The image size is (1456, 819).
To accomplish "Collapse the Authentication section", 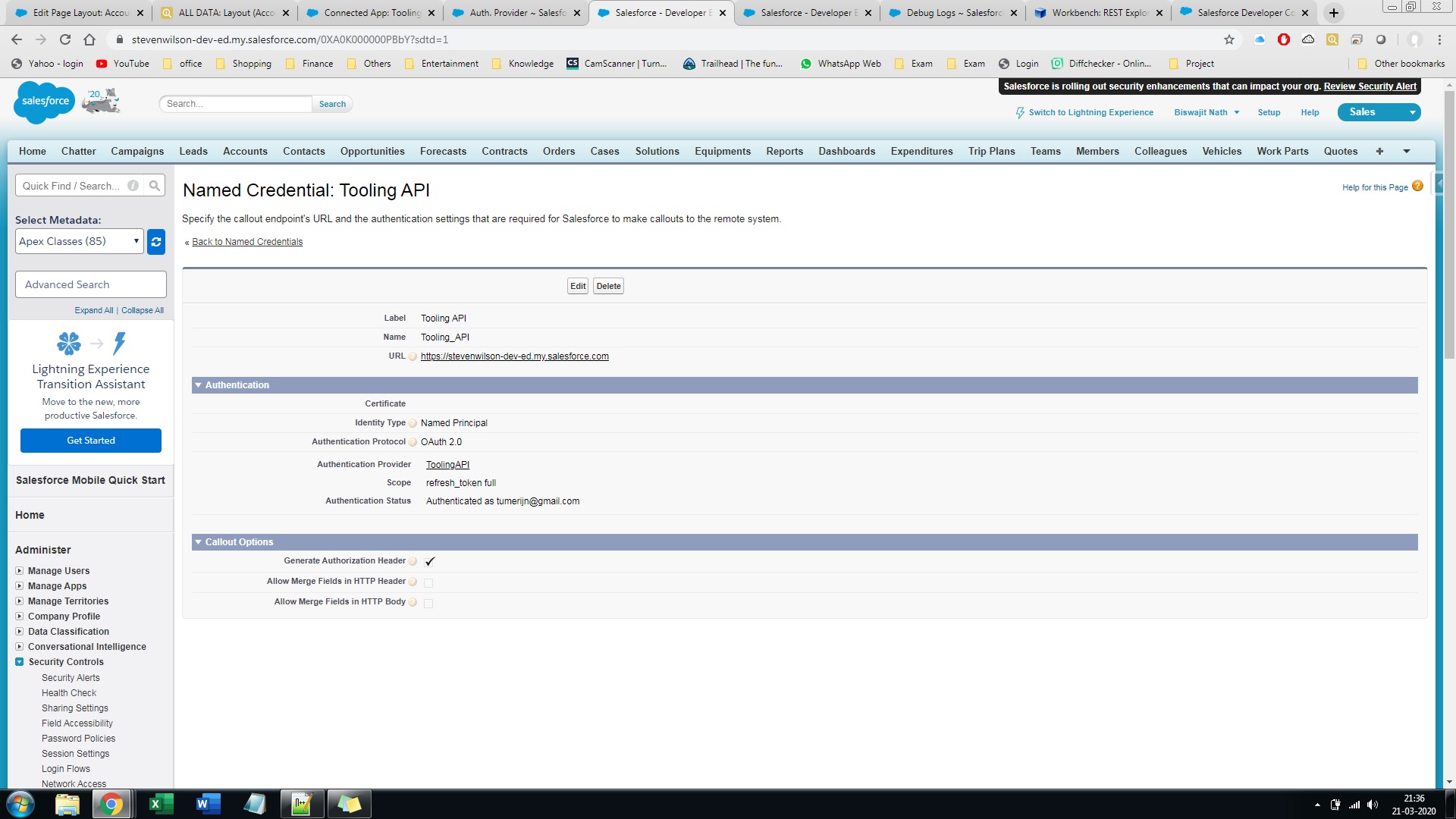I will (x=198, y=385).
